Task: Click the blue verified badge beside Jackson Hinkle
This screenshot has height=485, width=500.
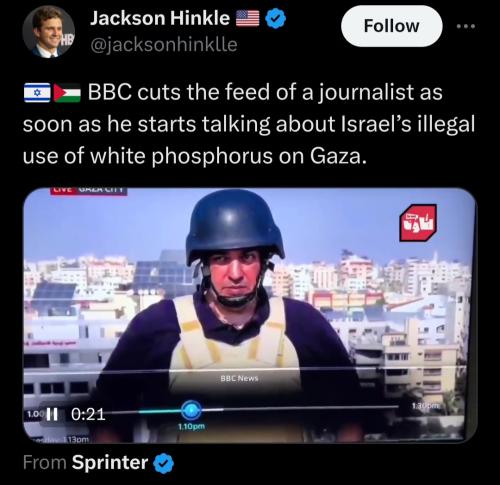Action: [x=275, y=18]
